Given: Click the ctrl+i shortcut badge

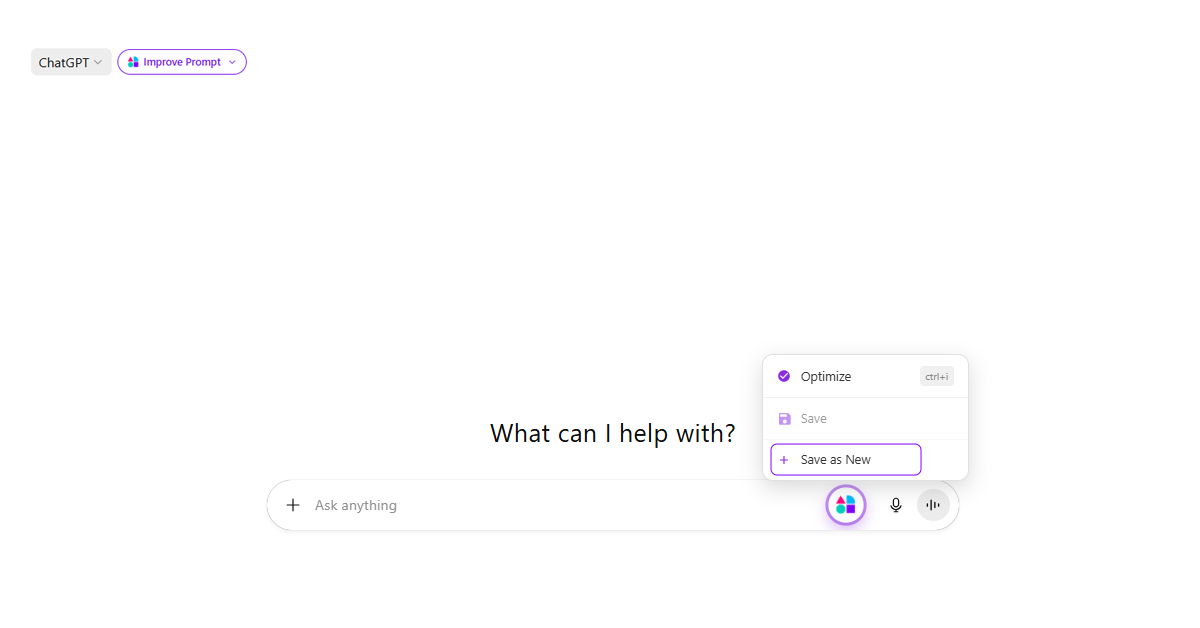Looking at the screenshot, I should [x=936, y=376].
